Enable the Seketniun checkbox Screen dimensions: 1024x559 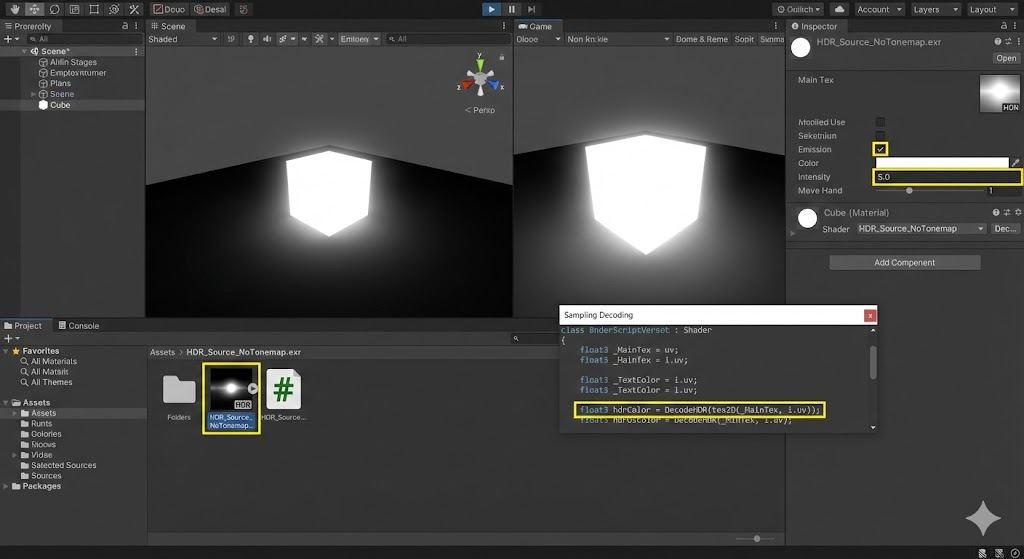click(880, 136)
